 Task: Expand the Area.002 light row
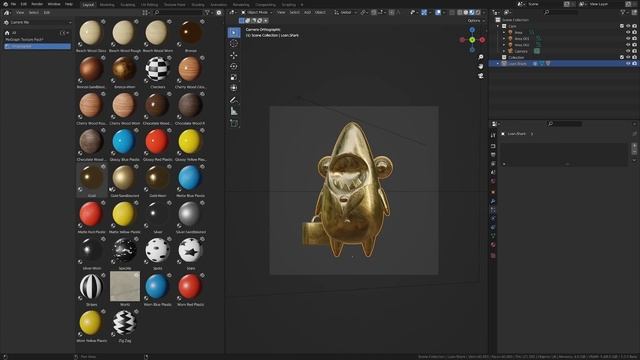pyautogui.click(x=504, y=45)
